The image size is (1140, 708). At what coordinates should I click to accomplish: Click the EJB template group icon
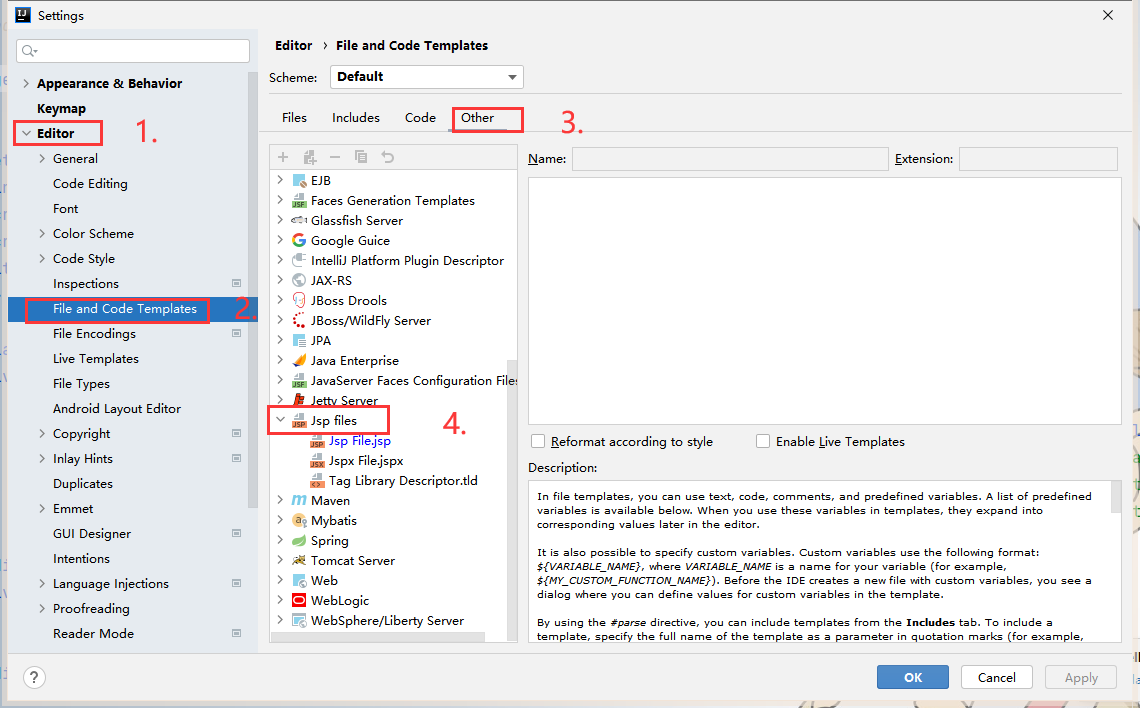pyautogui.click(x=299, y=180)
